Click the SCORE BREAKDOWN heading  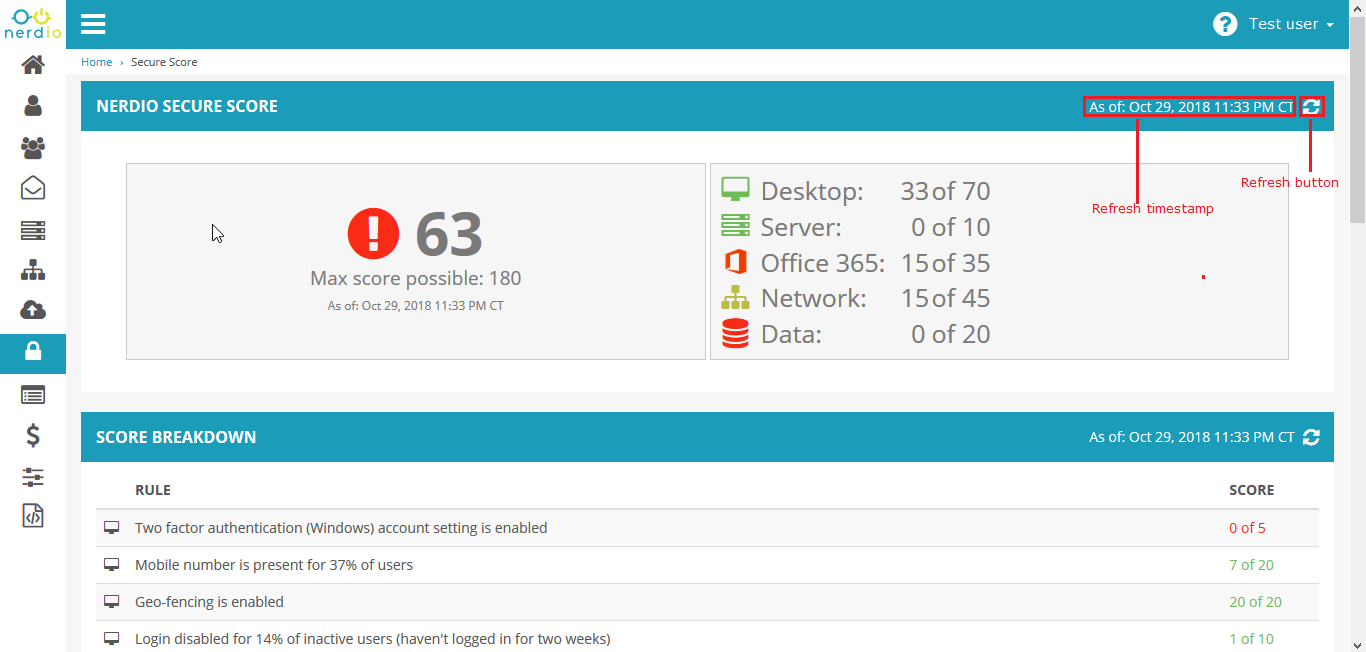click(176, 437)
